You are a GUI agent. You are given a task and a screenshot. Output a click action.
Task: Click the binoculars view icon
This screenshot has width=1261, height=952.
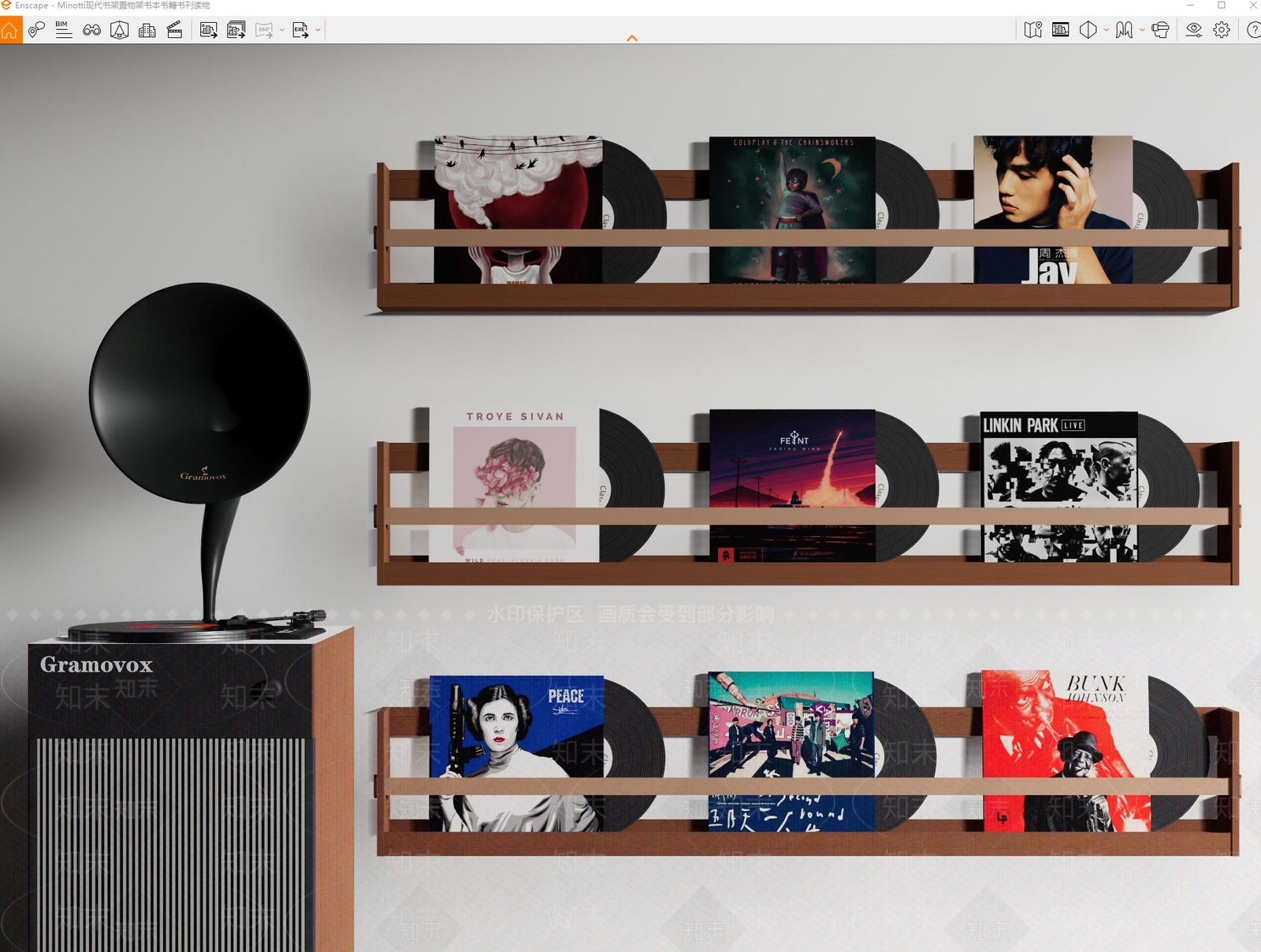[x=91, y=30]
